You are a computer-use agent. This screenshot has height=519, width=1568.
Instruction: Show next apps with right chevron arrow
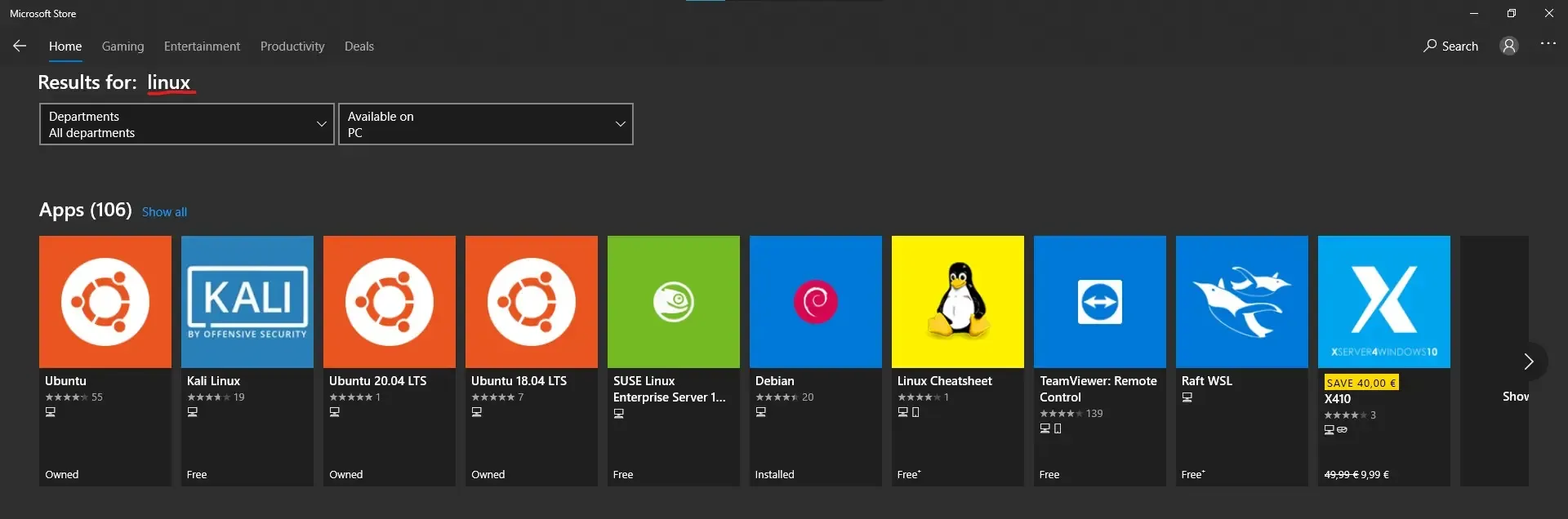[1528, 362]
